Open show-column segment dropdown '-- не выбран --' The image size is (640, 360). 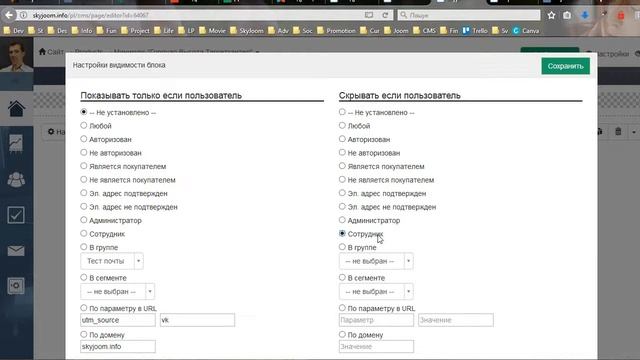118,291
